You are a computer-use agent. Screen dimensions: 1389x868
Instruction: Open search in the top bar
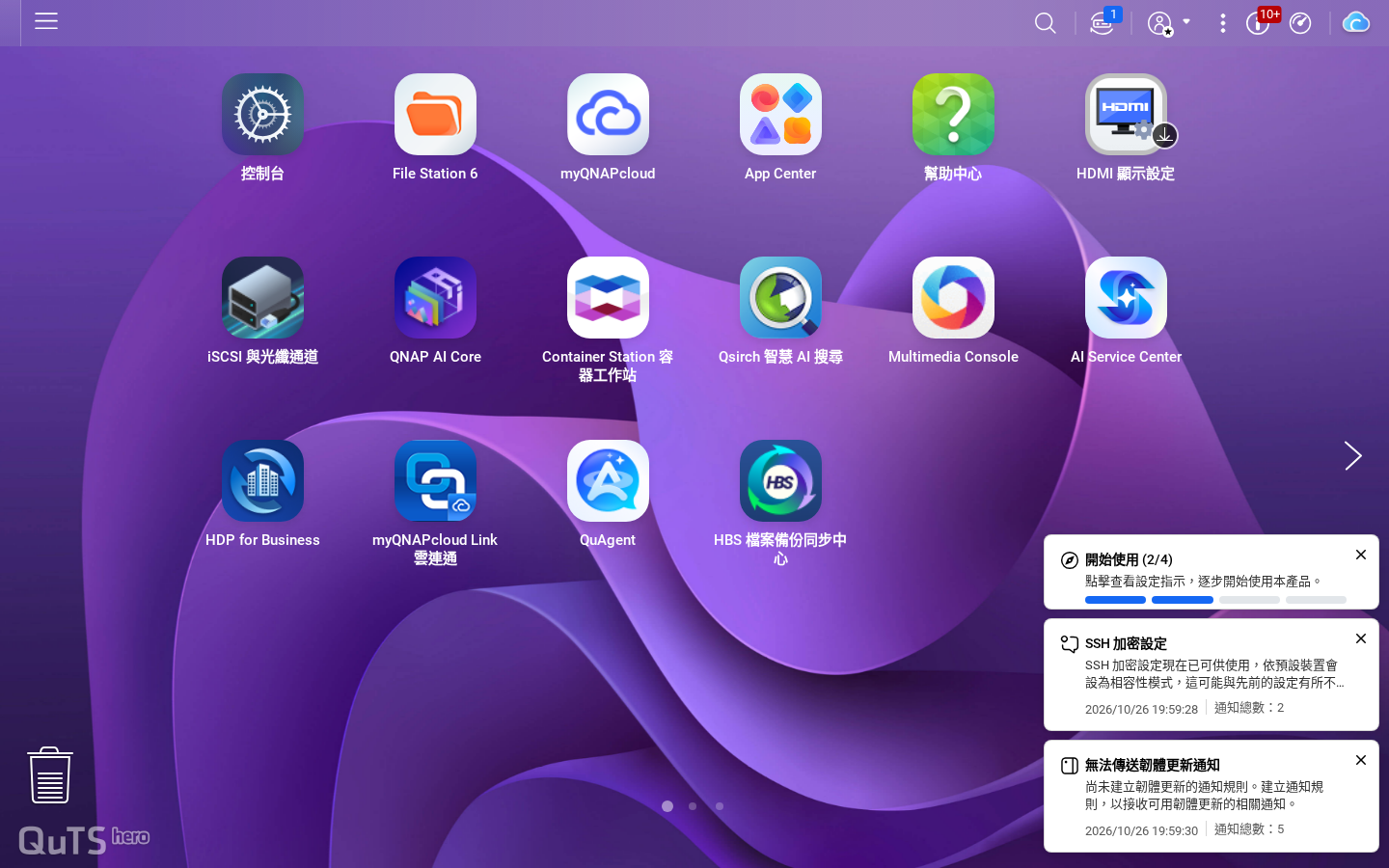coord(1045,23)
